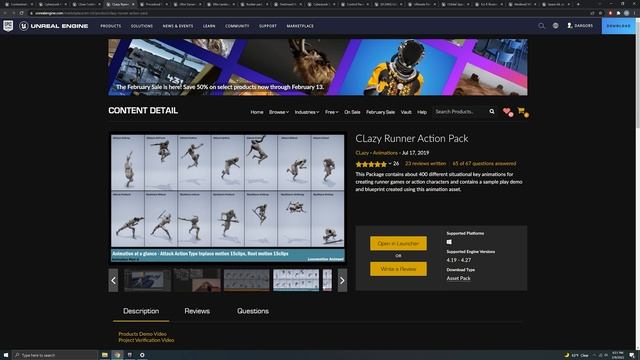Open the Project Verification Video link

coord(146,340)
